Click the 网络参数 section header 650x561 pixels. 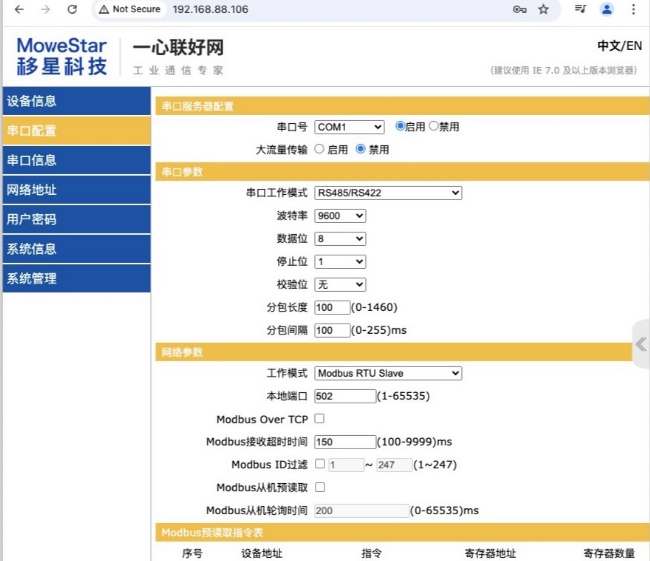coord(394,352)
